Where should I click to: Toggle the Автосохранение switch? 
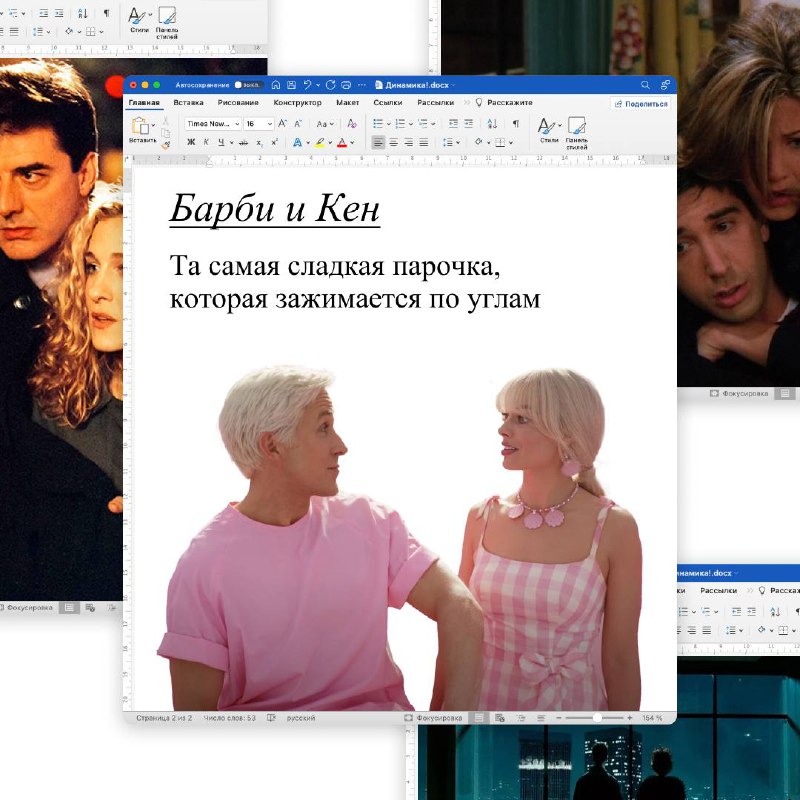[247, 85]
